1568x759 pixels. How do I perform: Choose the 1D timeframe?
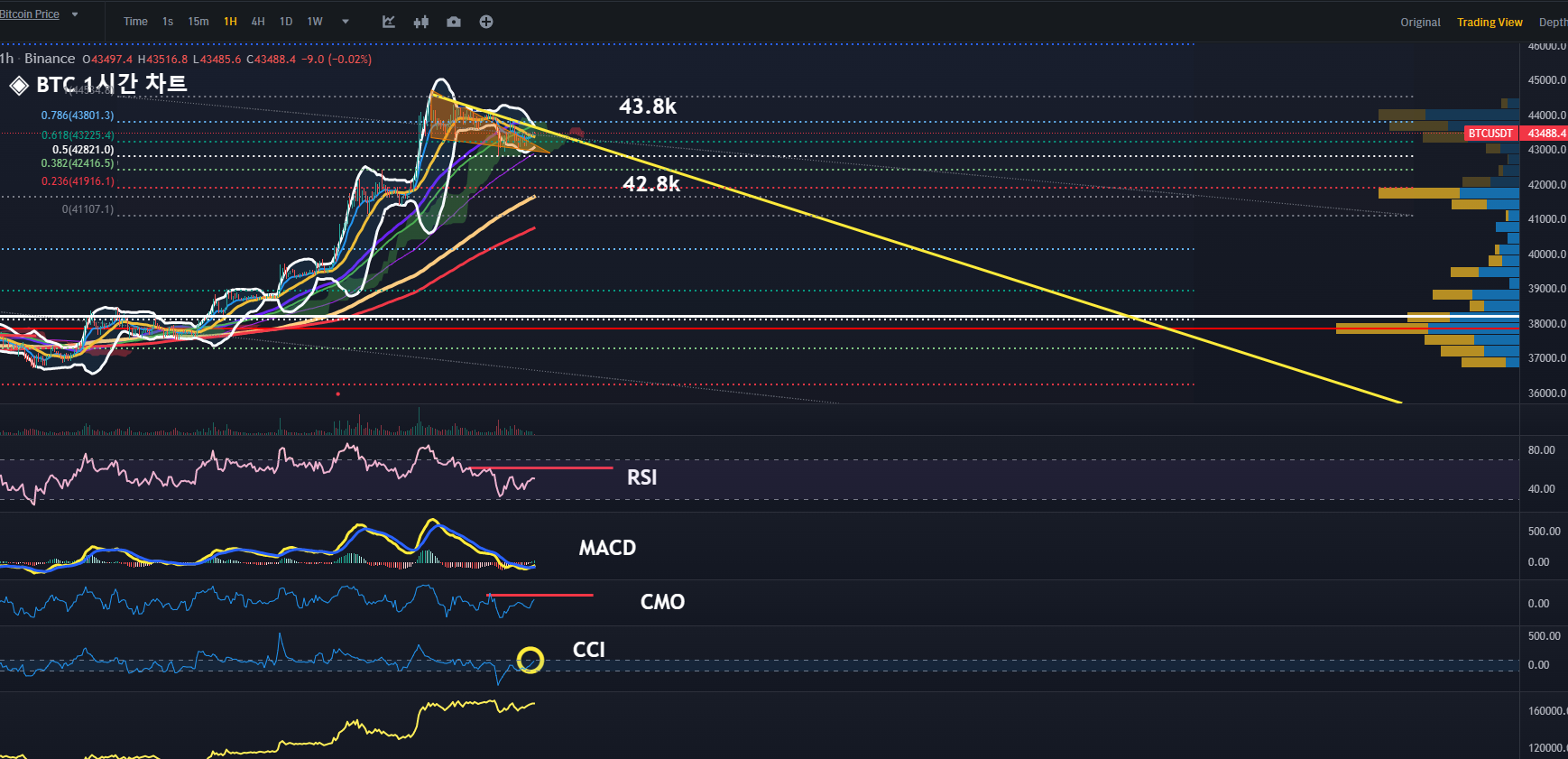pyautogui.click(x=286, y=22)
